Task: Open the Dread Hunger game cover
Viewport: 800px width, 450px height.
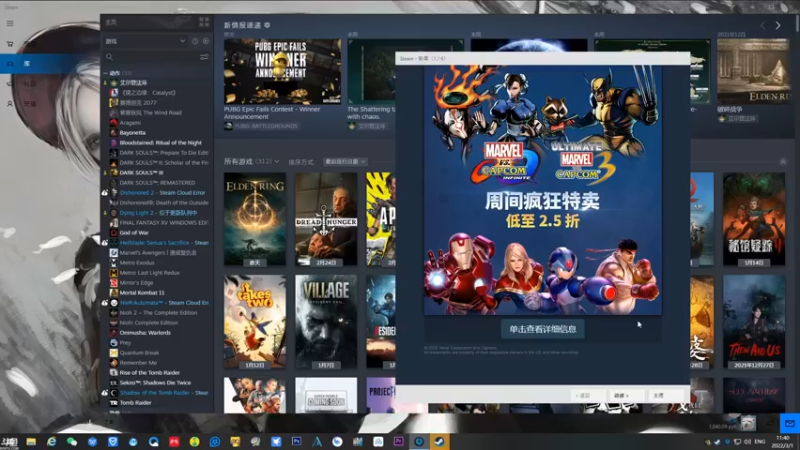Action: pos(326,219)
